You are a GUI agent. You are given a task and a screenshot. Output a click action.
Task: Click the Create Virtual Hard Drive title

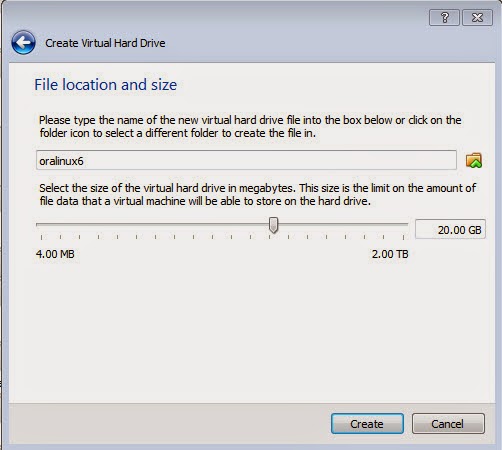coord(105,43)
